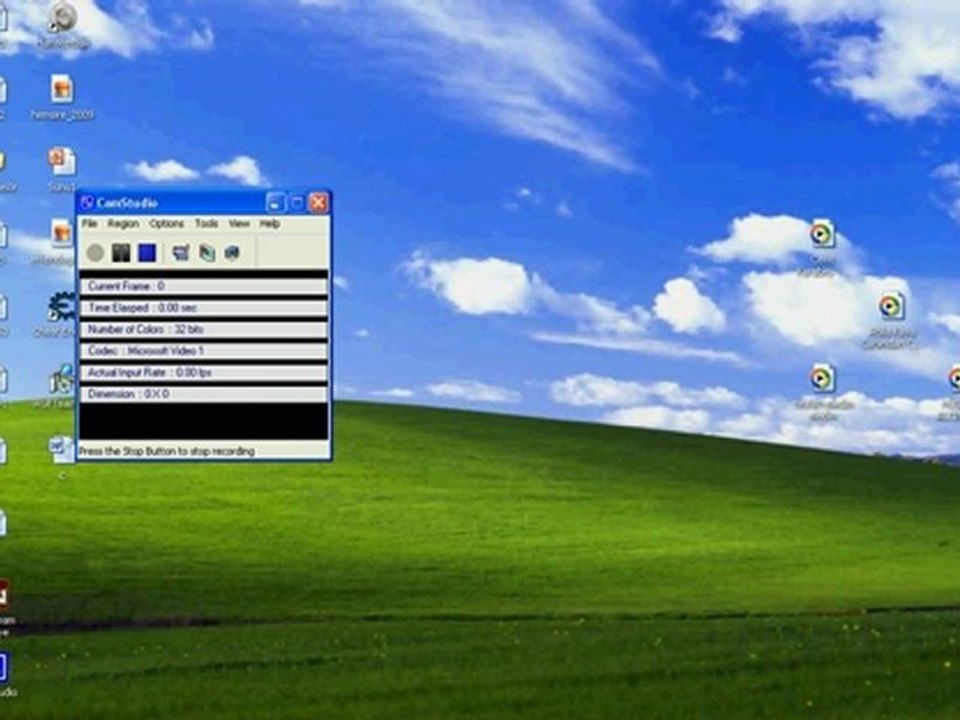Click the CamStudio title bar text
This screenshot has width=960, height=720.
pyautogui.click(x=127, y=203)
